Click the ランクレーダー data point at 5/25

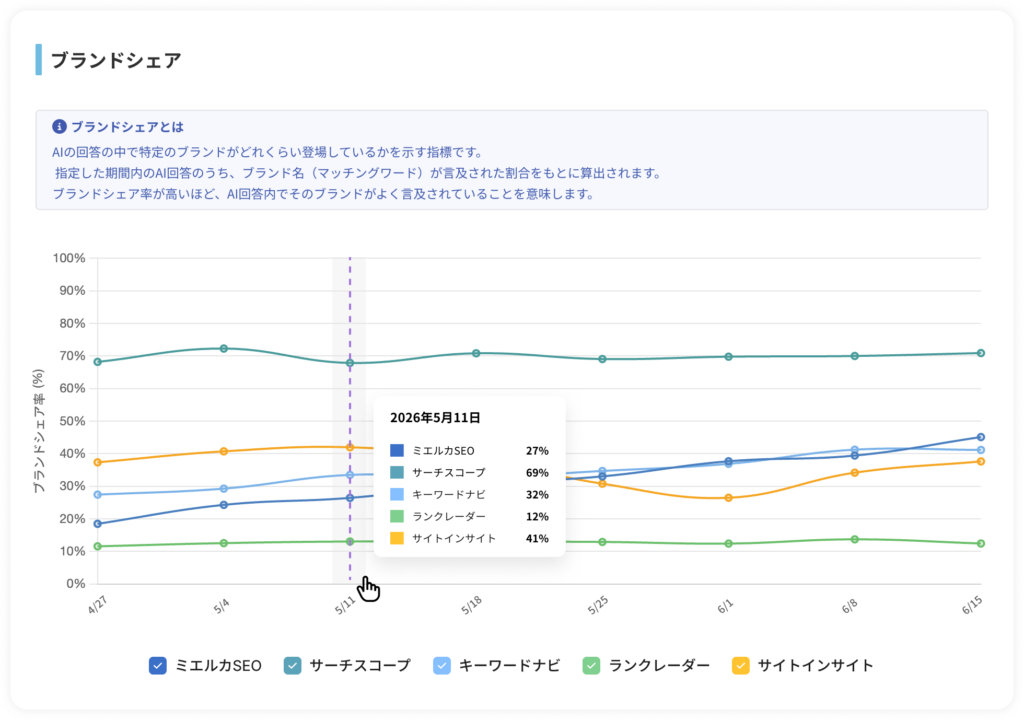pyautogui.click(x=603, y=542)
